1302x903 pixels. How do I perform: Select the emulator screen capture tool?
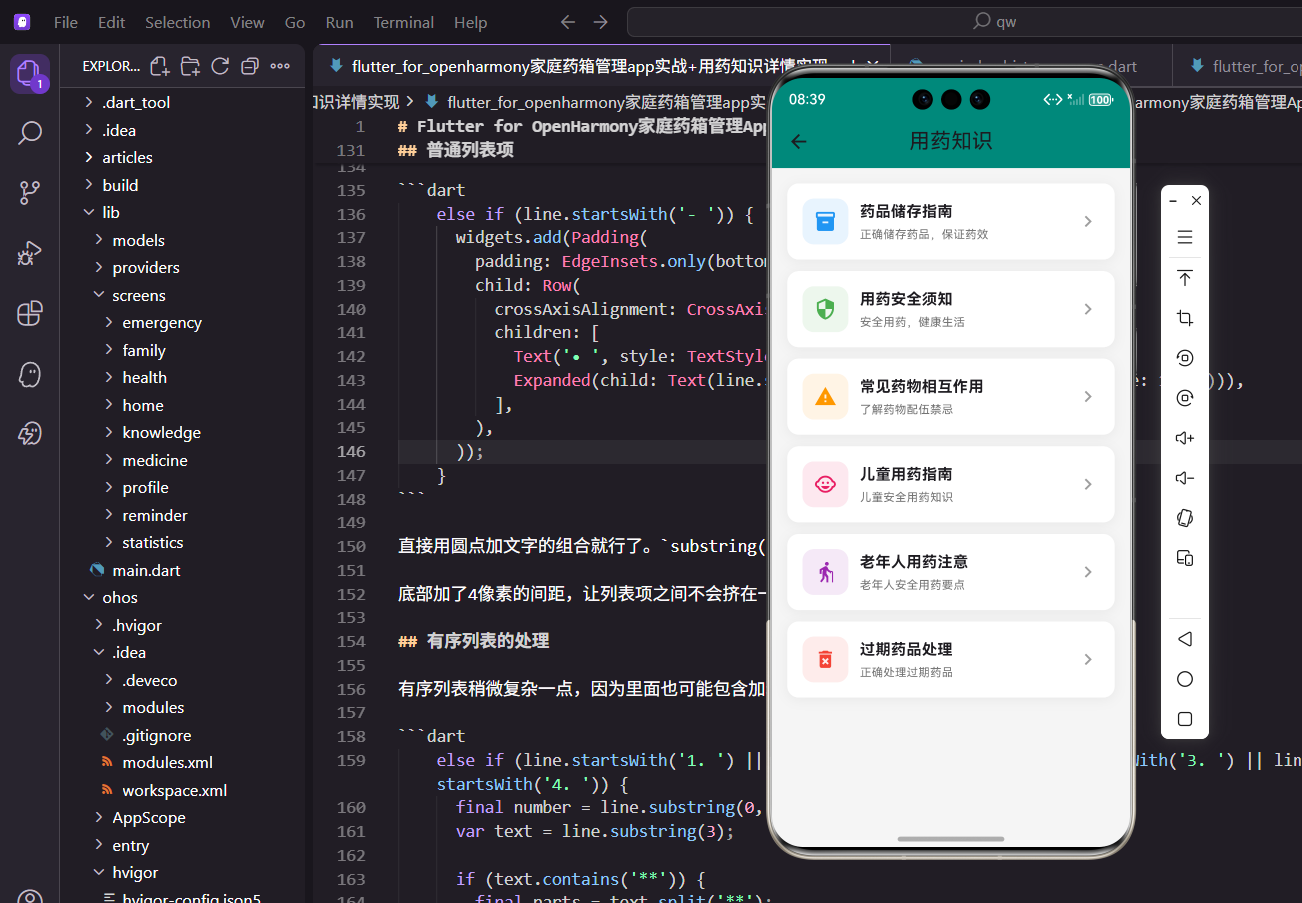point(1184,317)
